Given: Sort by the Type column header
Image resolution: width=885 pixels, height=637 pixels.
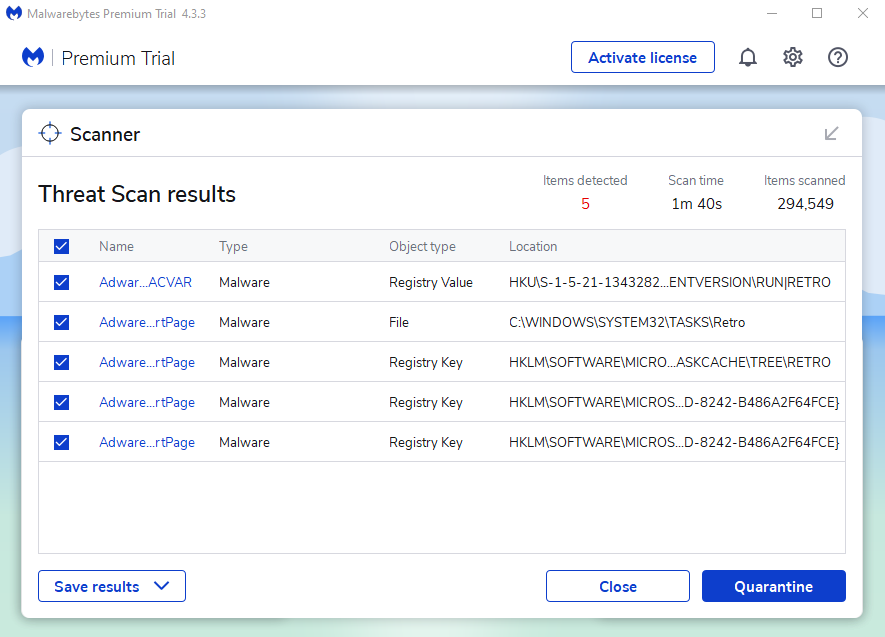Looking at the screenshot, I should (233, 247).
